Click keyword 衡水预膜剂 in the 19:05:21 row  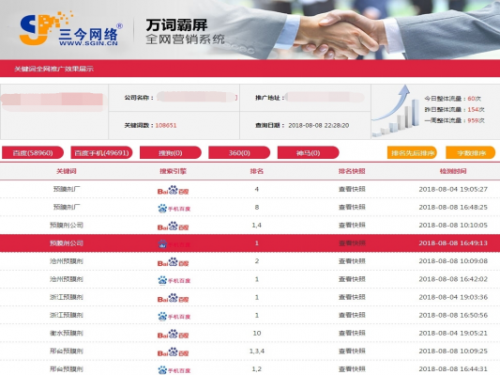[66, 333]
